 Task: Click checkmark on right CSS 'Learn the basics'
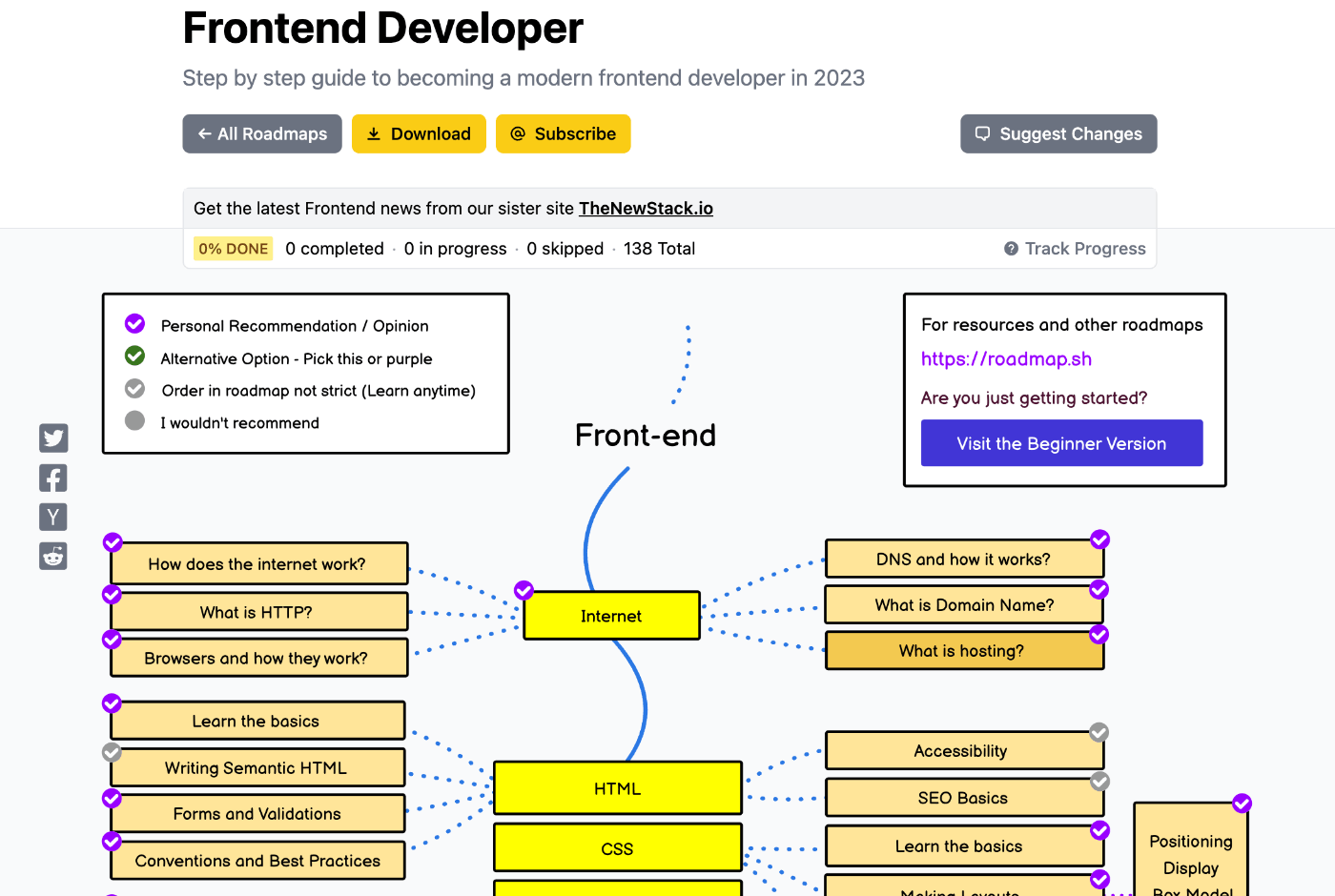pyautogui.click(x=1099, y=830)
